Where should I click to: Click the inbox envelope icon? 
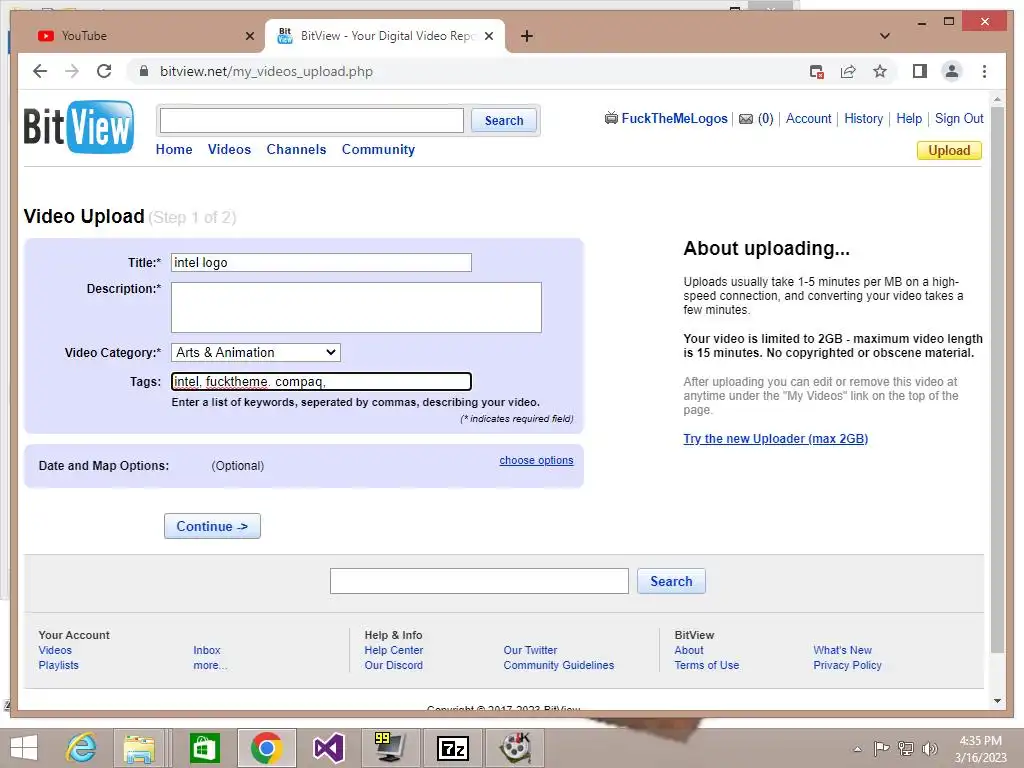746,119
